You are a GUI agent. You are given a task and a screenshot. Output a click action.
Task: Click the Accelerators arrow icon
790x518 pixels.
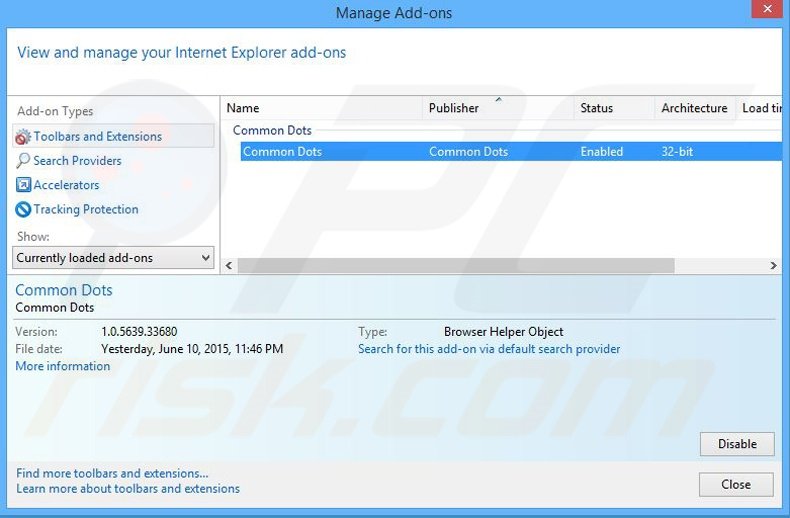[23, 185]
